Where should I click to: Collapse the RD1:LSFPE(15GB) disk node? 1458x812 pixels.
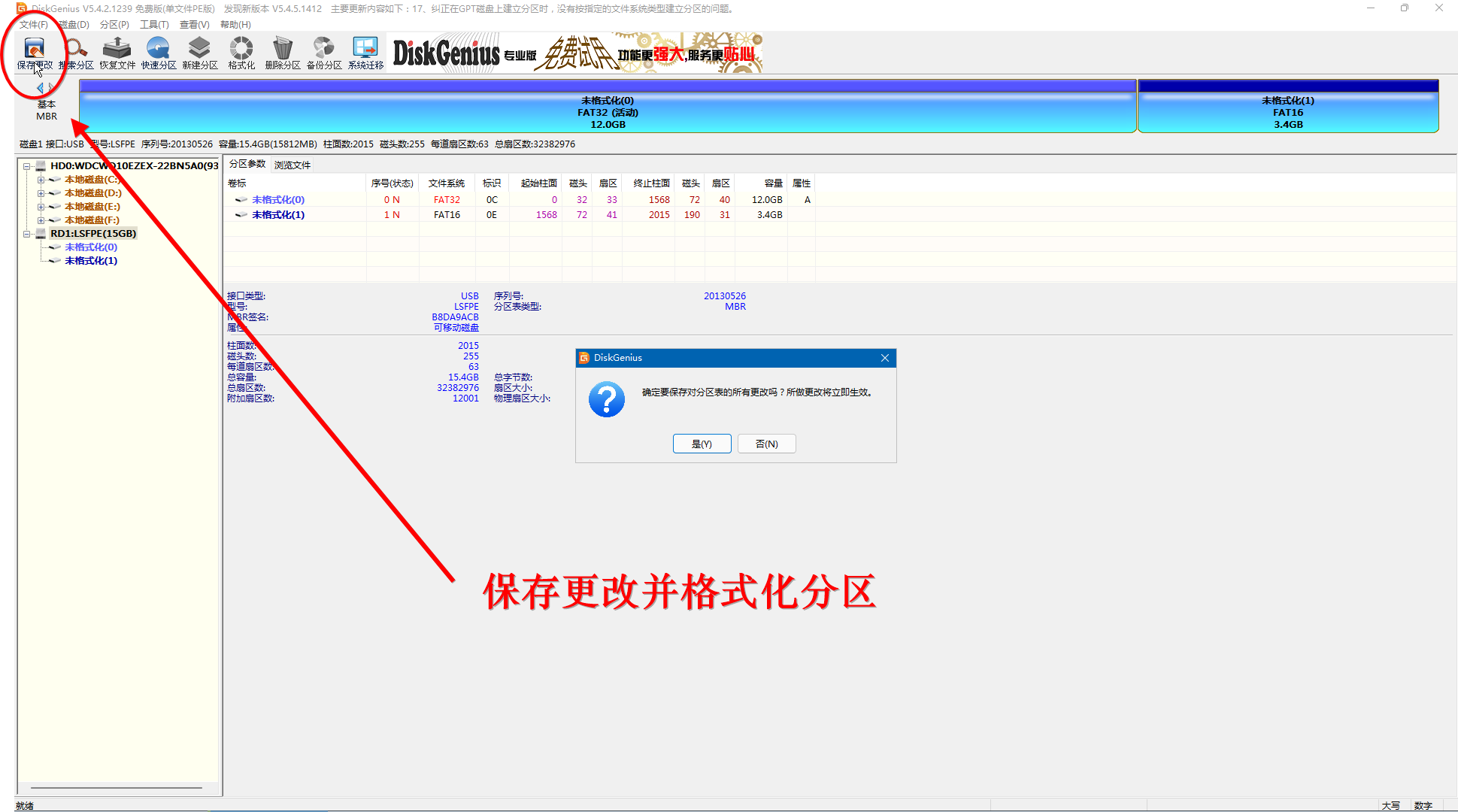click(x=27, y=234)
